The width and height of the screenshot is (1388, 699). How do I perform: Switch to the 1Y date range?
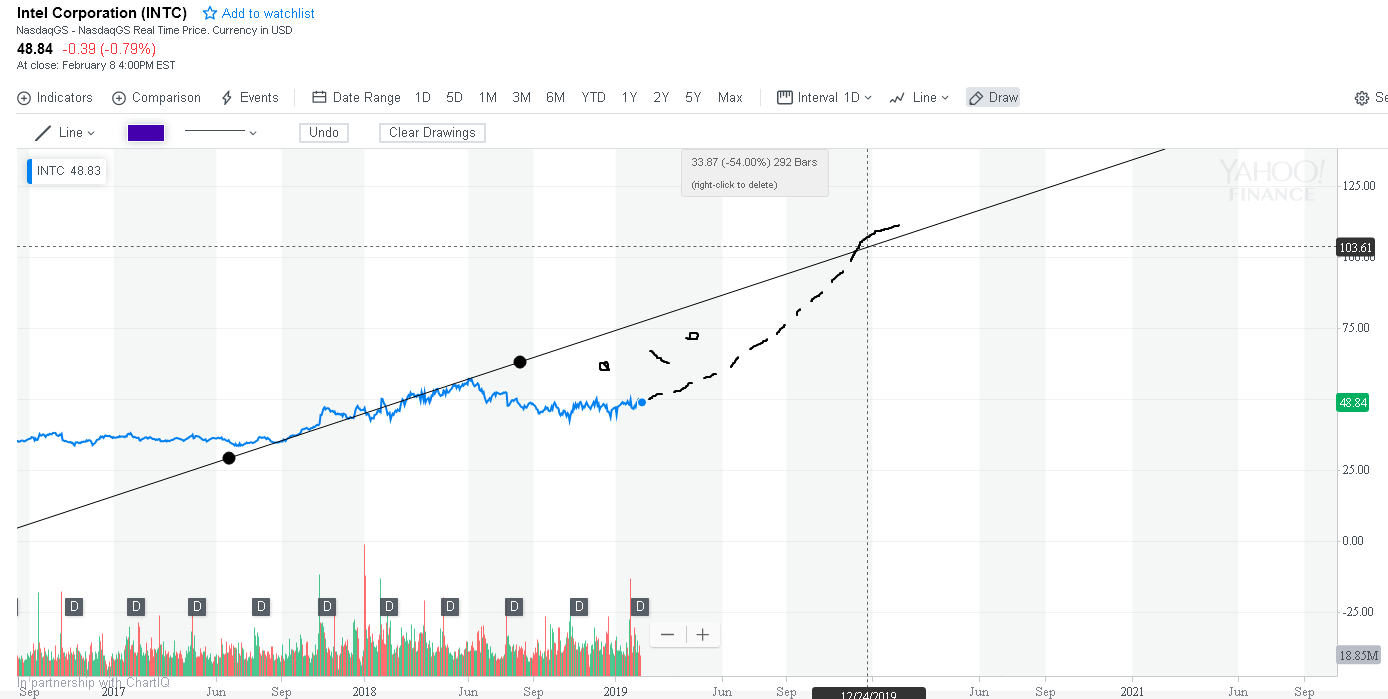point(627,97)
